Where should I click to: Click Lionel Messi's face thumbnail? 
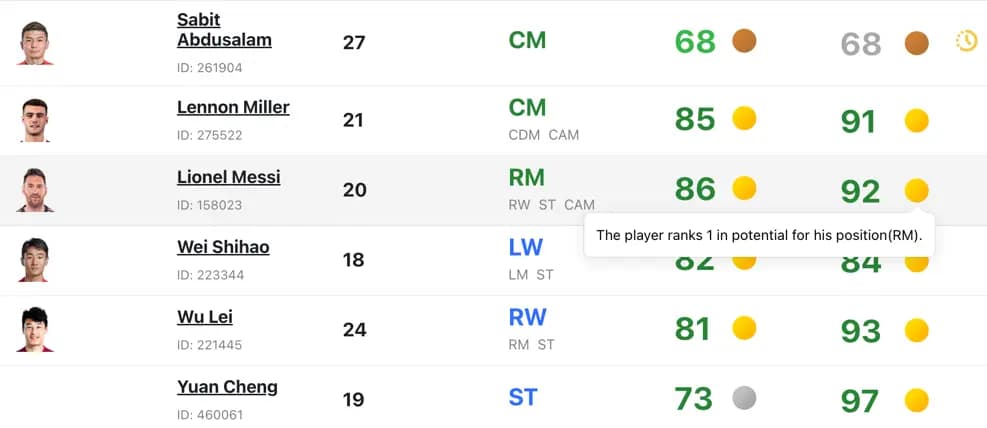[x=35, y=190]
